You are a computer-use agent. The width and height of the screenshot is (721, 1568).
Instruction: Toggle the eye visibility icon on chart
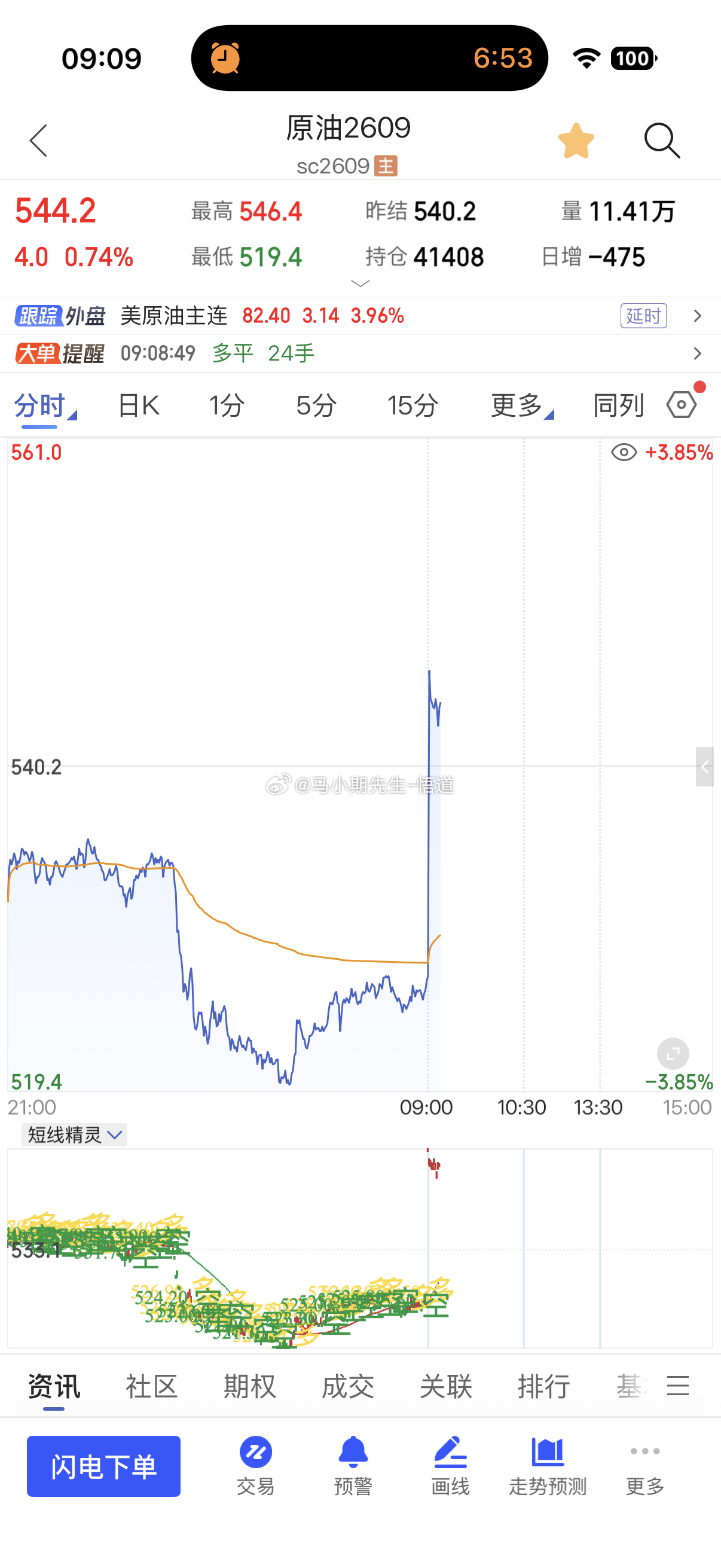pyautogui.click(x=624, y=452)
